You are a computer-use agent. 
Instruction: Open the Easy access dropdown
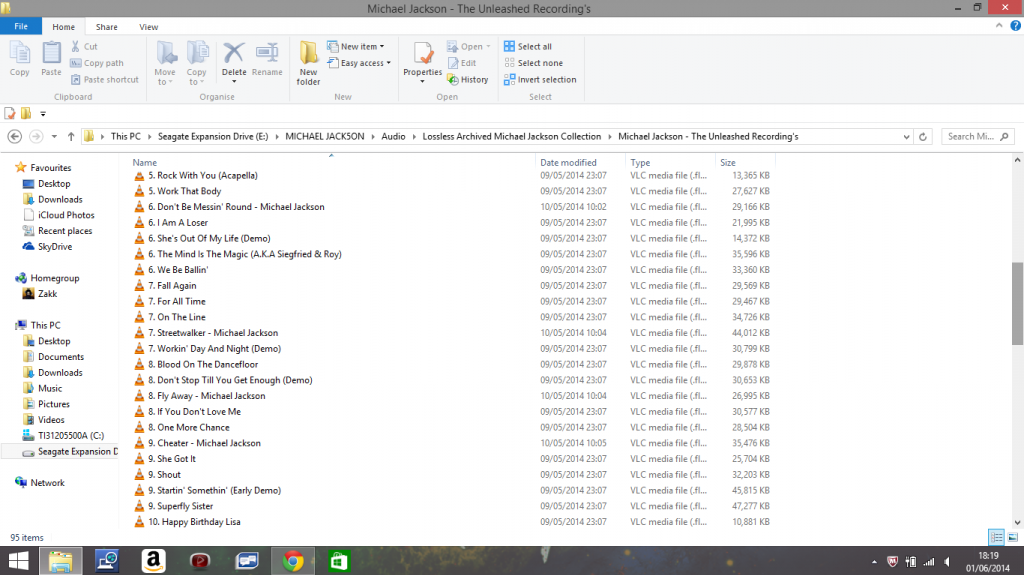363,63
